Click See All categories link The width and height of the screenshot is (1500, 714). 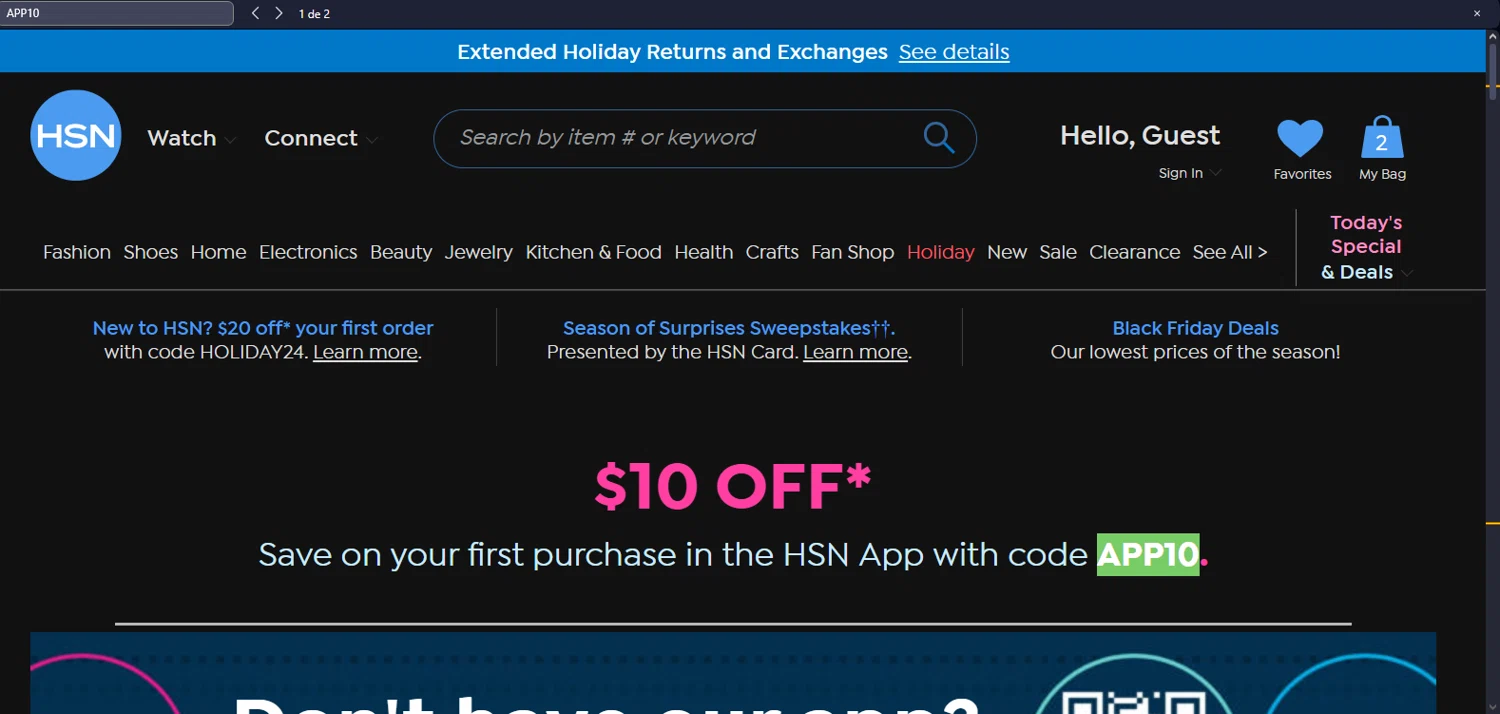[1229, 253]
